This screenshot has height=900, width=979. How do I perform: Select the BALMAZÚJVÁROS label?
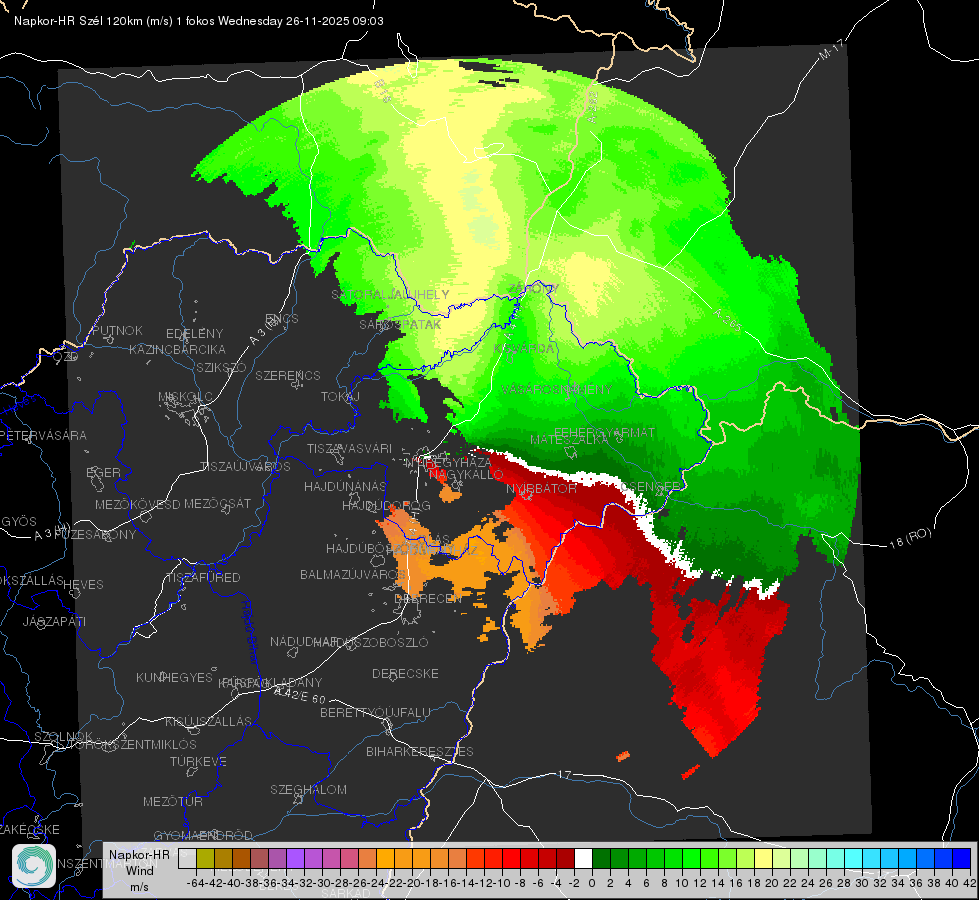pos(353,574)
